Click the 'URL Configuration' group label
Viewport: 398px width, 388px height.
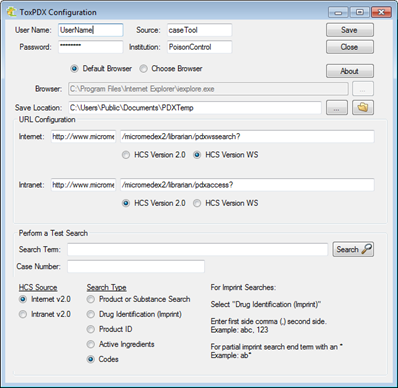[47, 120]
